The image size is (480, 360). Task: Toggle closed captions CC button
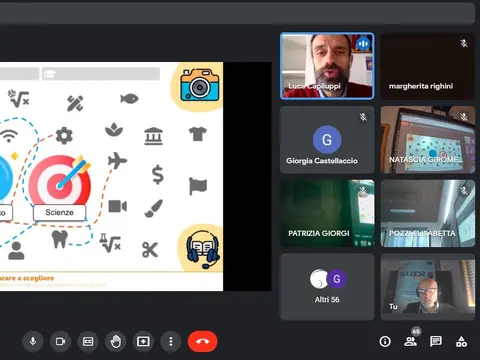(88, 341)
